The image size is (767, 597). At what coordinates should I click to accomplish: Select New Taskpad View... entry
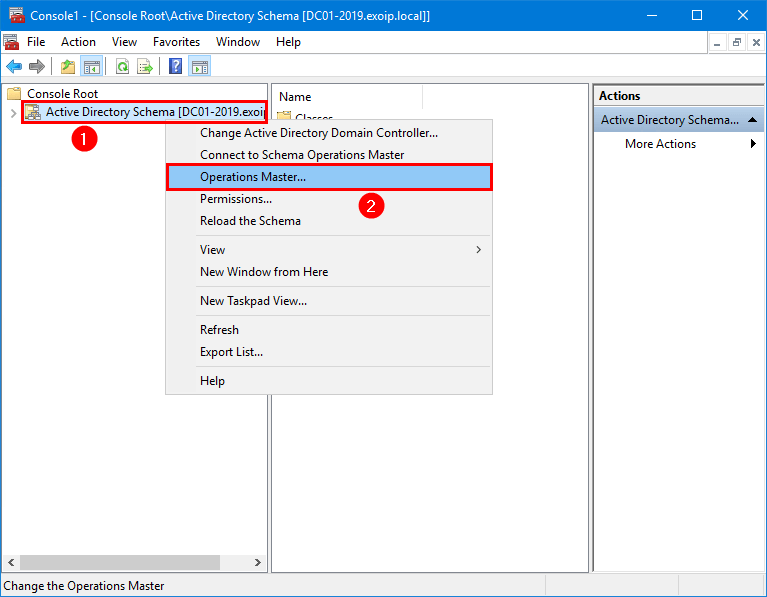(x=329, y=300)
